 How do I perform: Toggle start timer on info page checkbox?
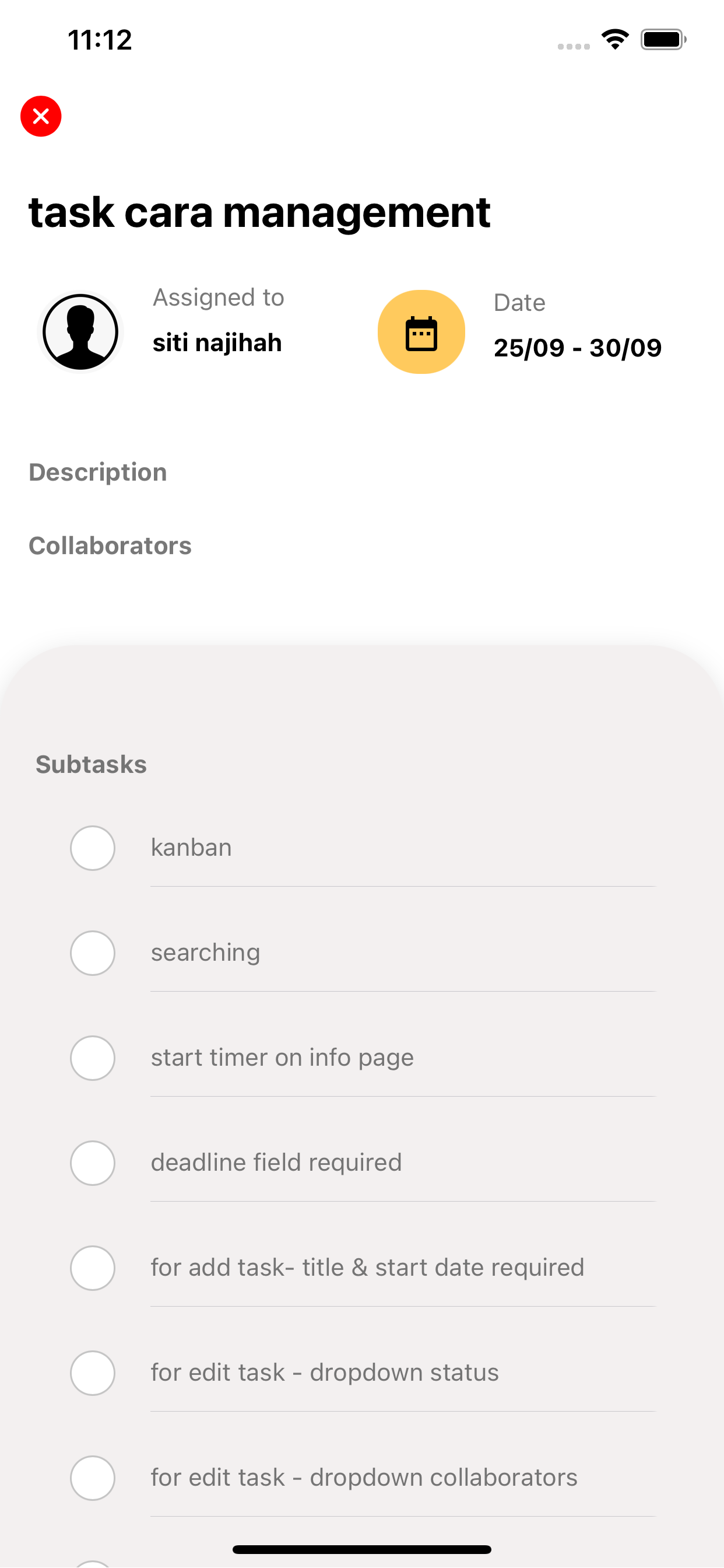[93, 1058]
